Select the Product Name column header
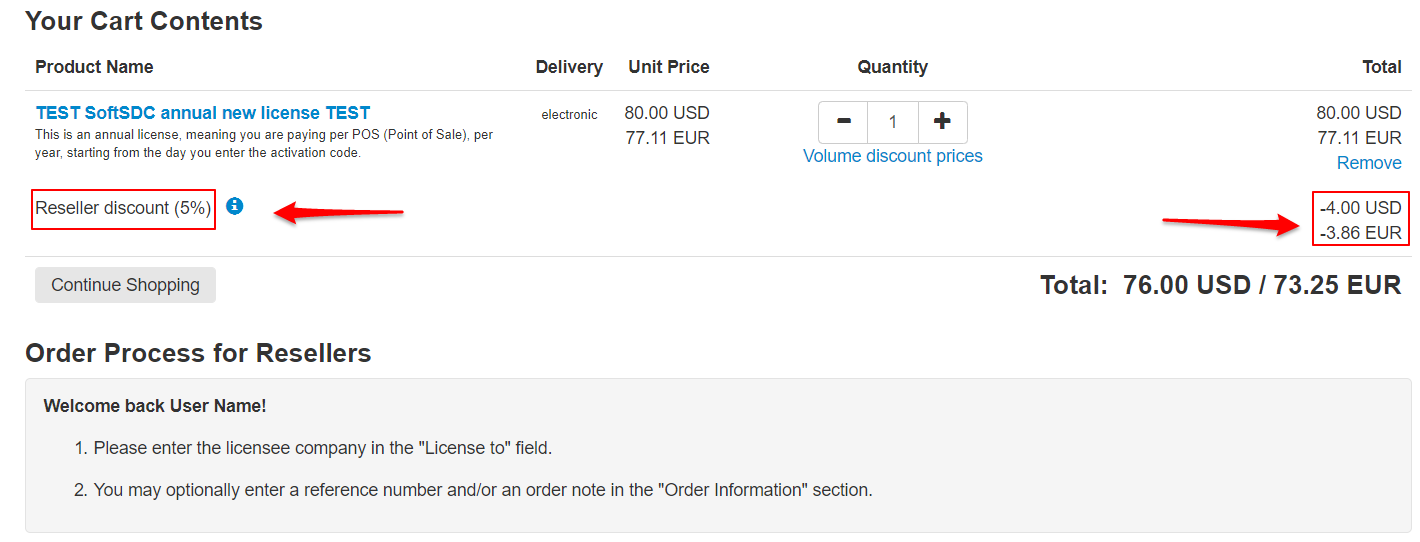 [94, 67]
